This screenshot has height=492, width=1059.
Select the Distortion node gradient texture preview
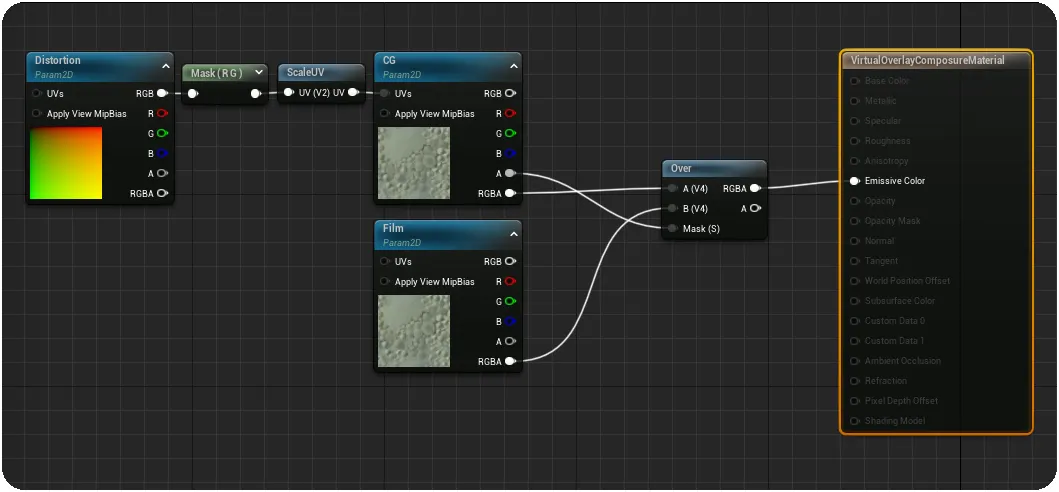tap(66, 163)
